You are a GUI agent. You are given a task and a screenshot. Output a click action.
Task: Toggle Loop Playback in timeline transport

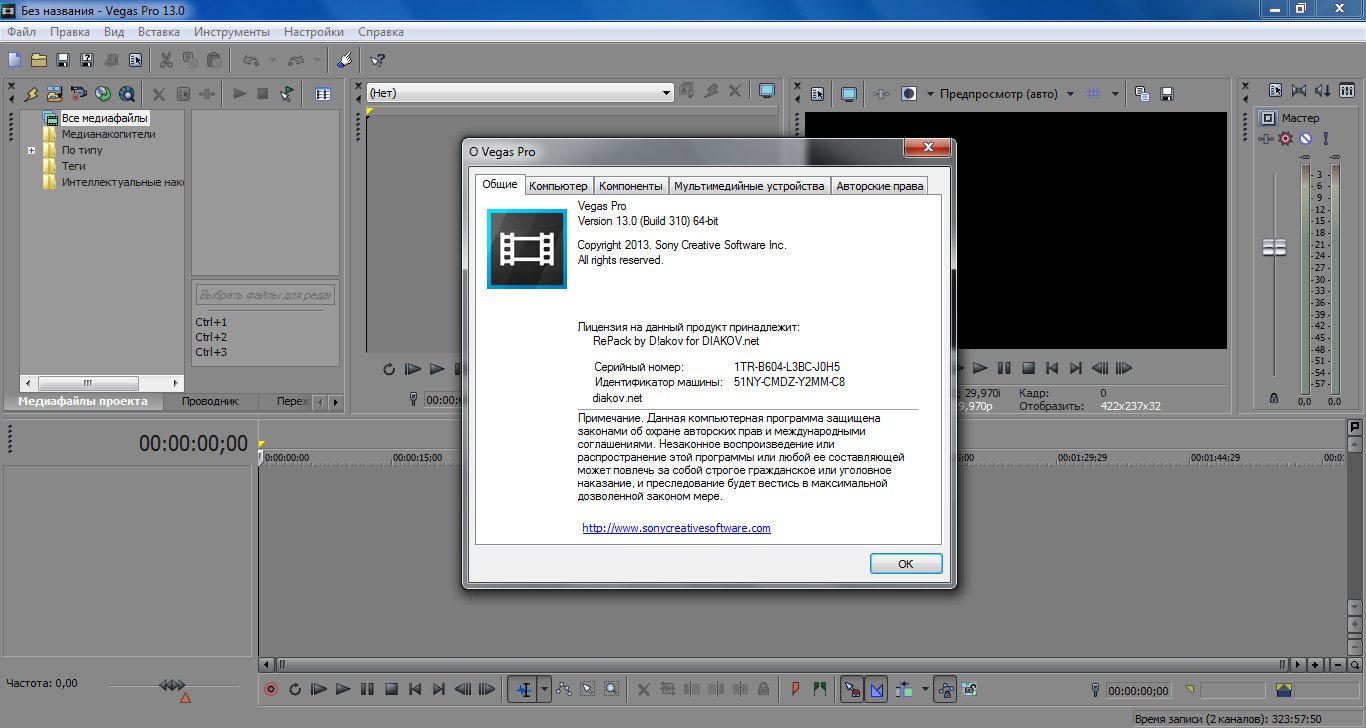295,689
